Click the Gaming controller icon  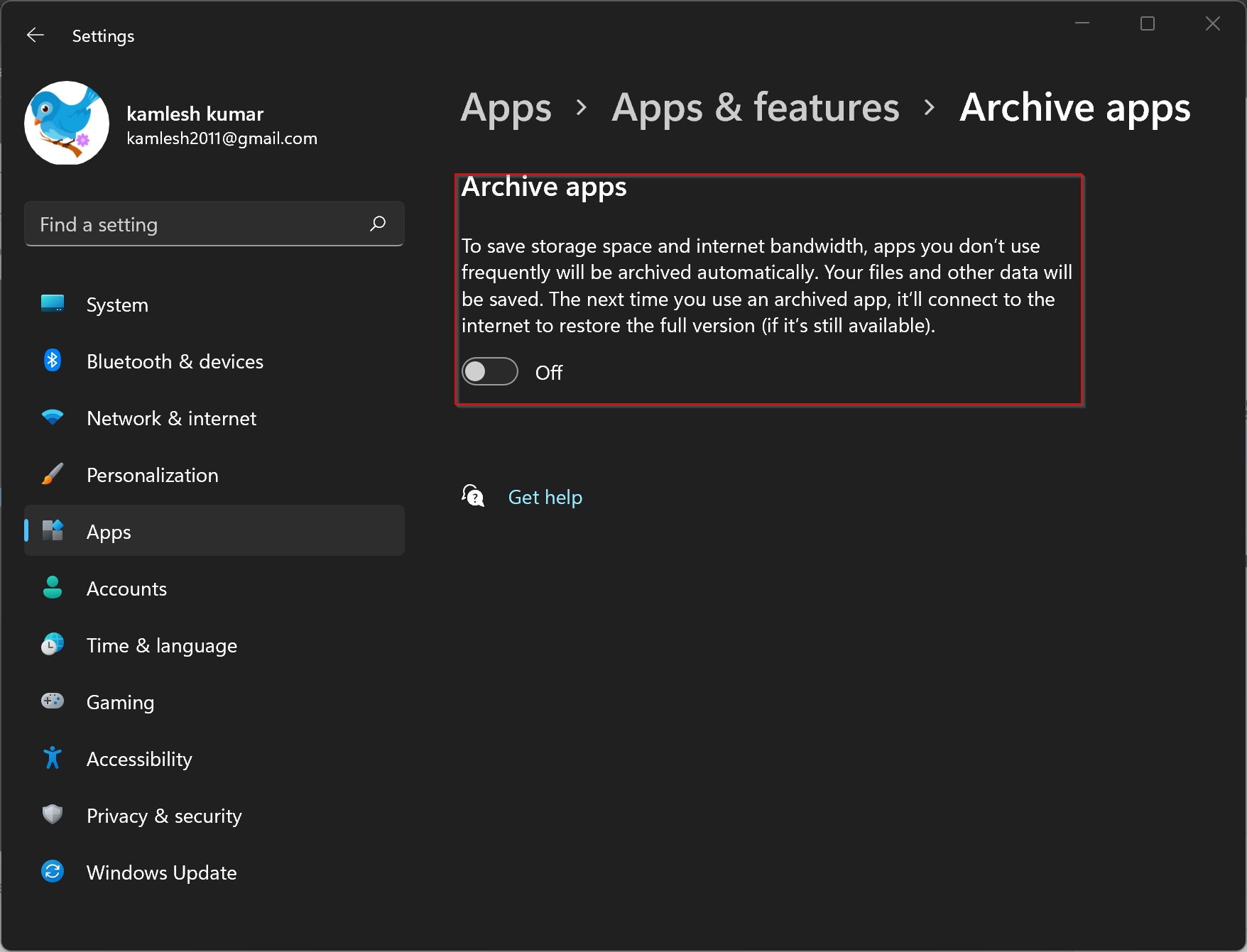click(53, 701)
